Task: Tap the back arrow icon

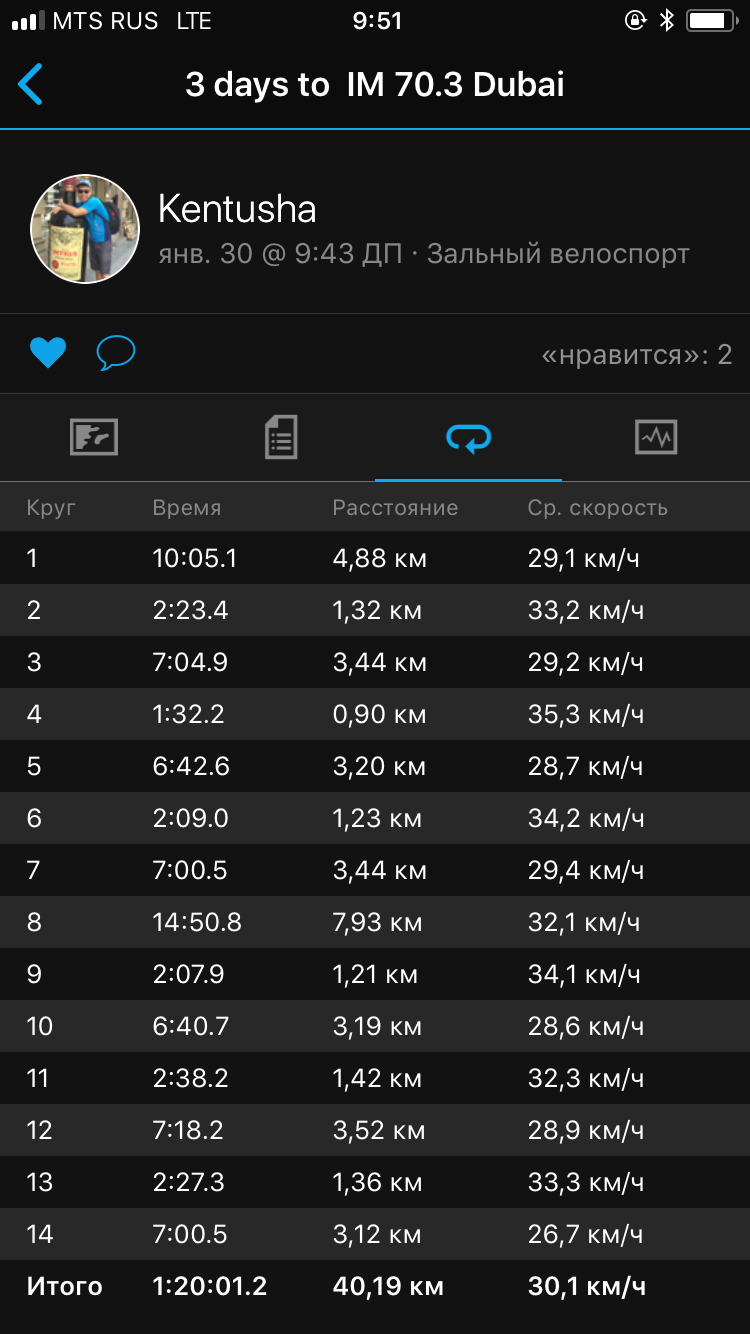Action: [31, 85]
